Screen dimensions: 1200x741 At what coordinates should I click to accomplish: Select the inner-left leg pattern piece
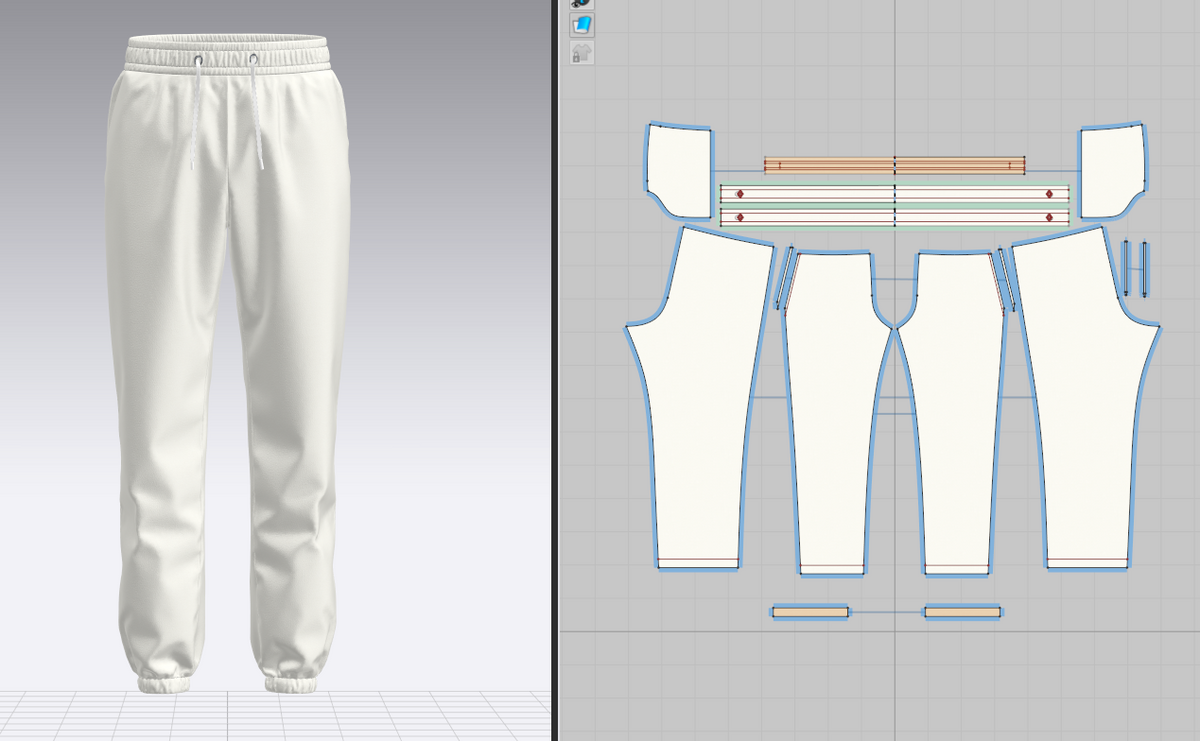pyautogui.click(x=835, y=415)
